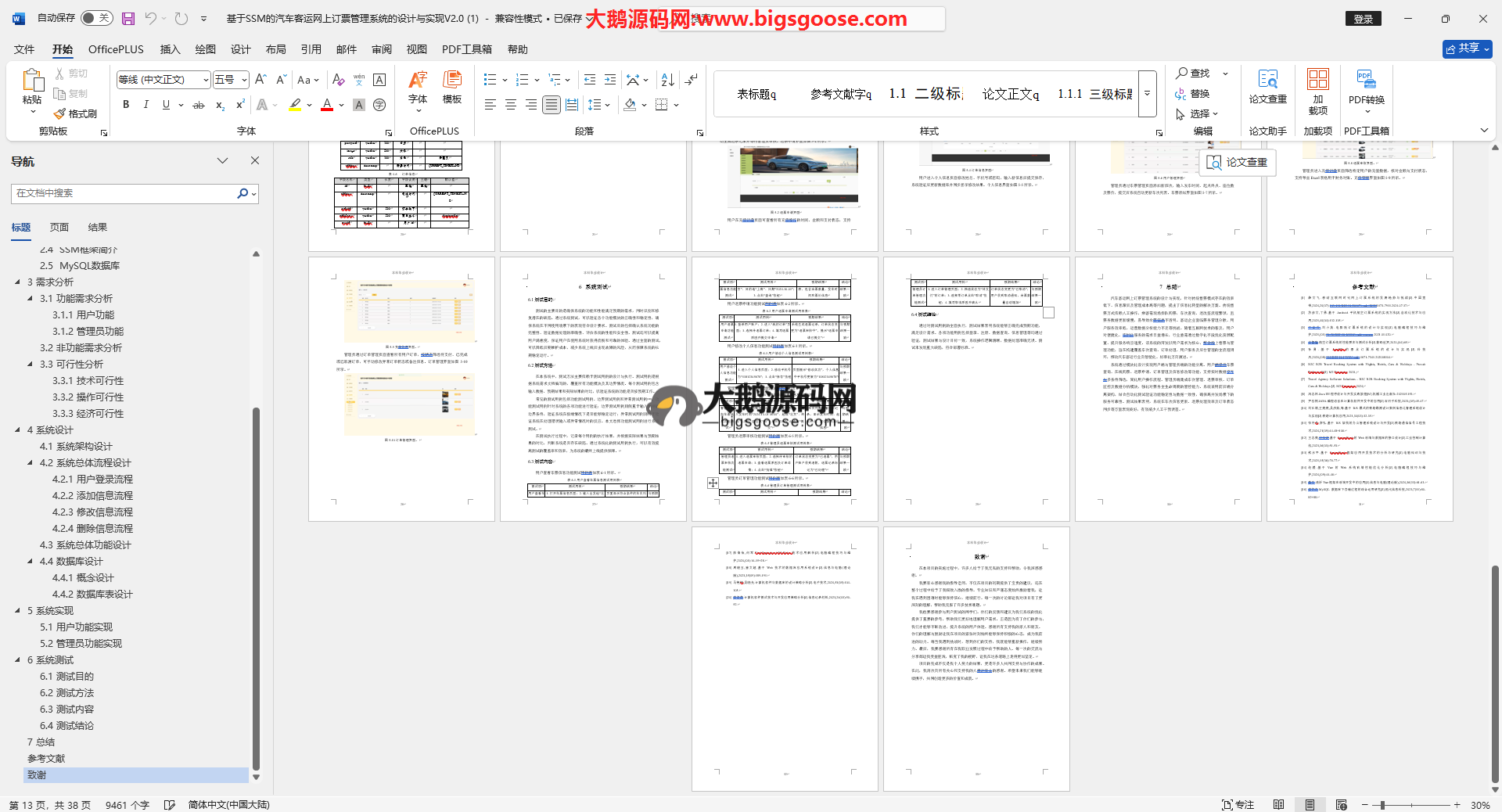Open the 引用 ribbon tab

coord(311,49)
